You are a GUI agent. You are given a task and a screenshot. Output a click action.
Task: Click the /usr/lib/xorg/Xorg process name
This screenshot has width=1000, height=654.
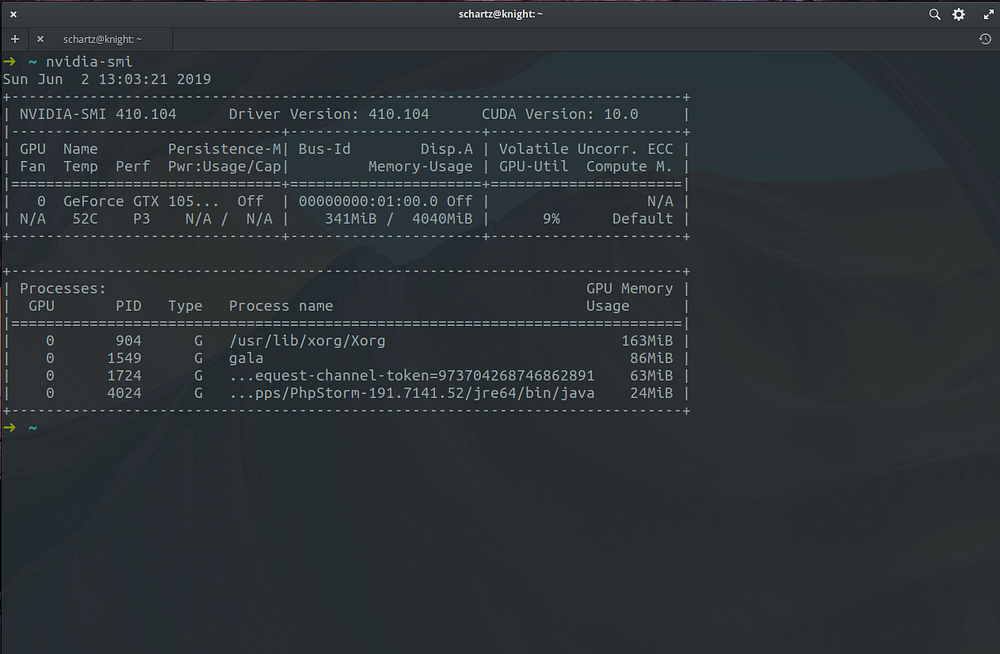(x=307, y=341)
